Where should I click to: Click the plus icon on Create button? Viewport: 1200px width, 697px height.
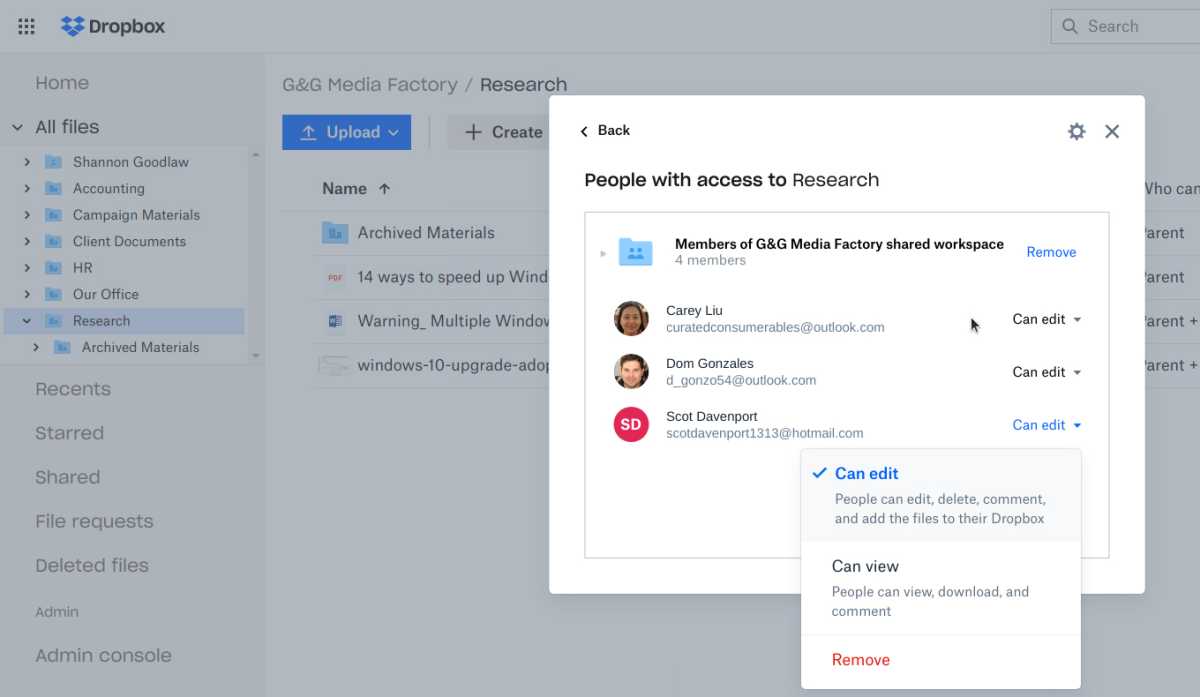pyautogui.click(x=472, y=131)
